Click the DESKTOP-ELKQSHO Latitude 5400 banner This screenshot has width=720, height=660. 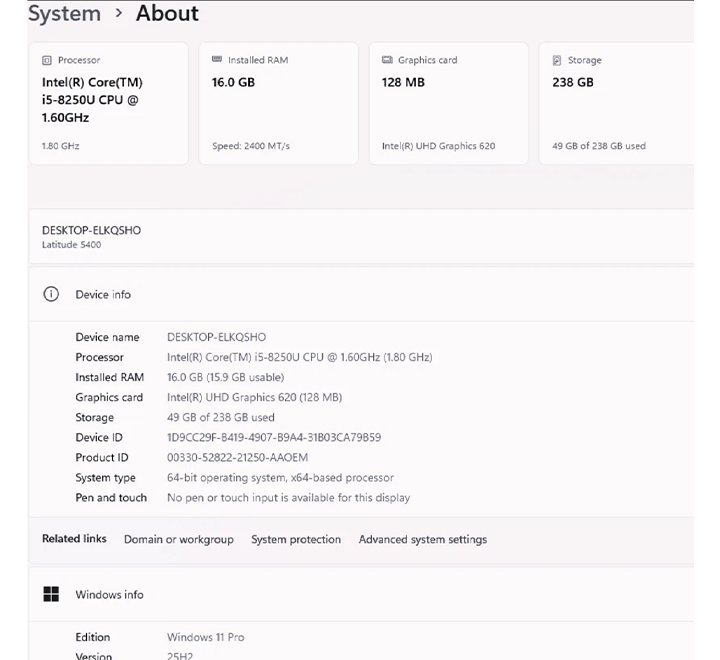361,236
